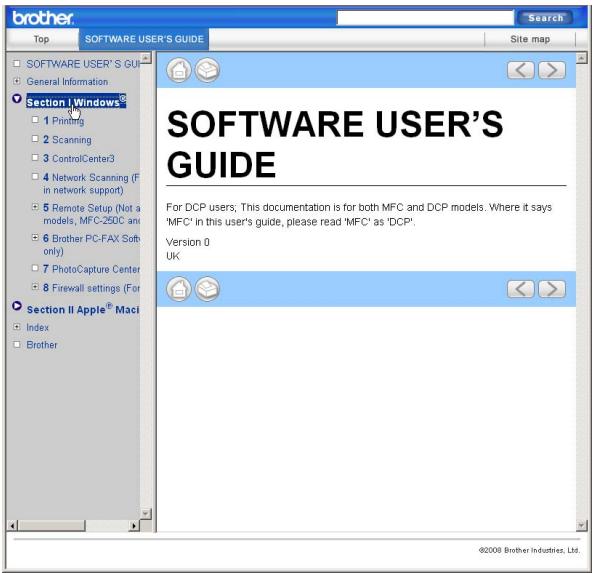Viewport: 596px width, 573px height.
Task: Click the box icon beside 7 PhotoCapture Center
Action: click(x=35, y=268)
